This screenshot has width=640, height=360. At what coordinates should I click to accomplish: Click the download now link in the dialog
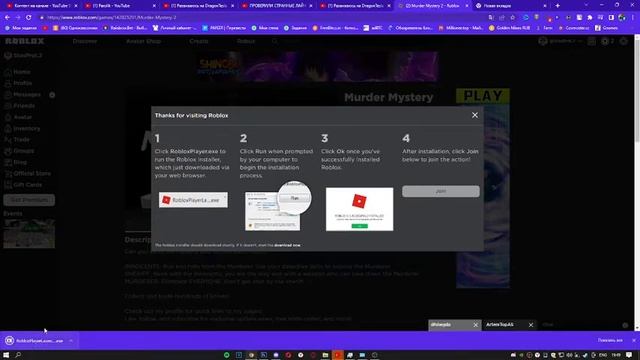tap(287, 245)
